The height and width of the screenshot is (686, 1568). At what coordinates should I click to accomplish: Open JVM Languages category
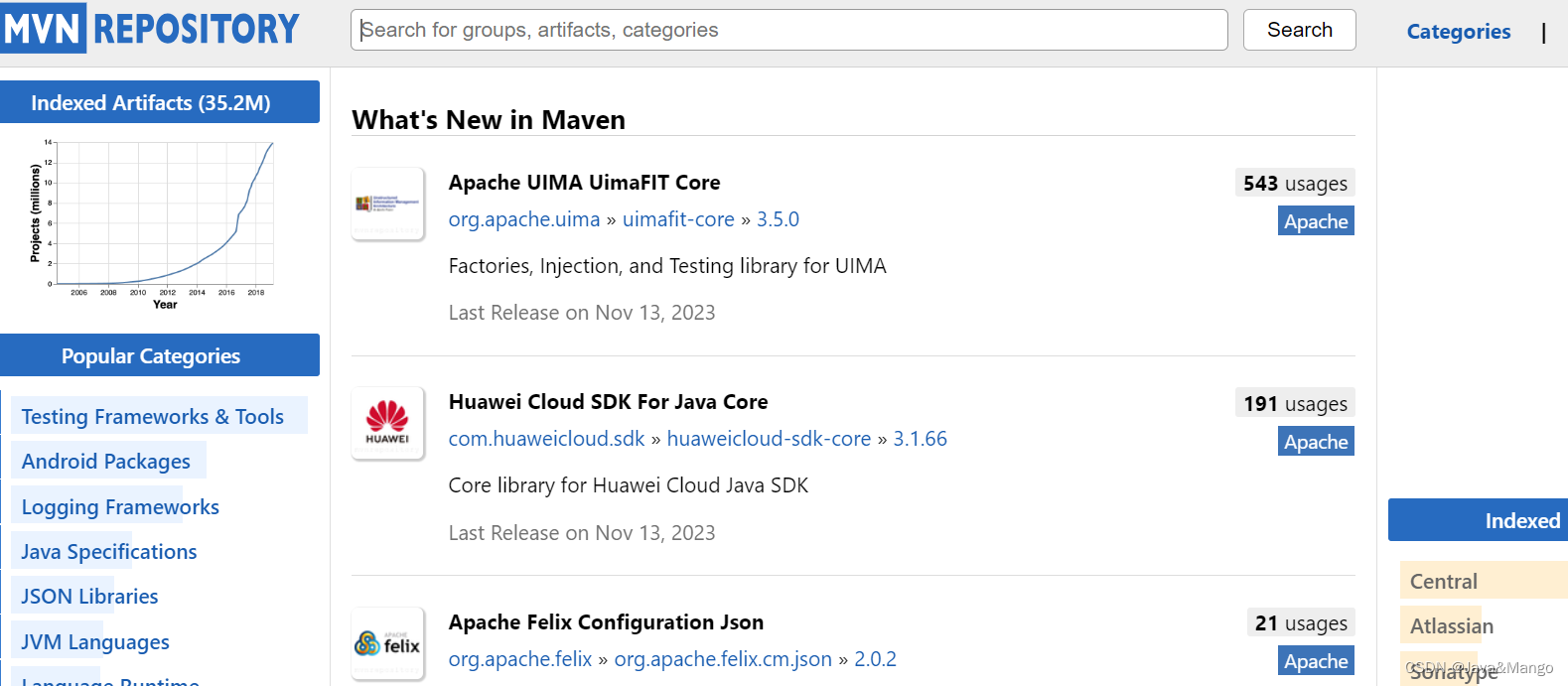95,642
